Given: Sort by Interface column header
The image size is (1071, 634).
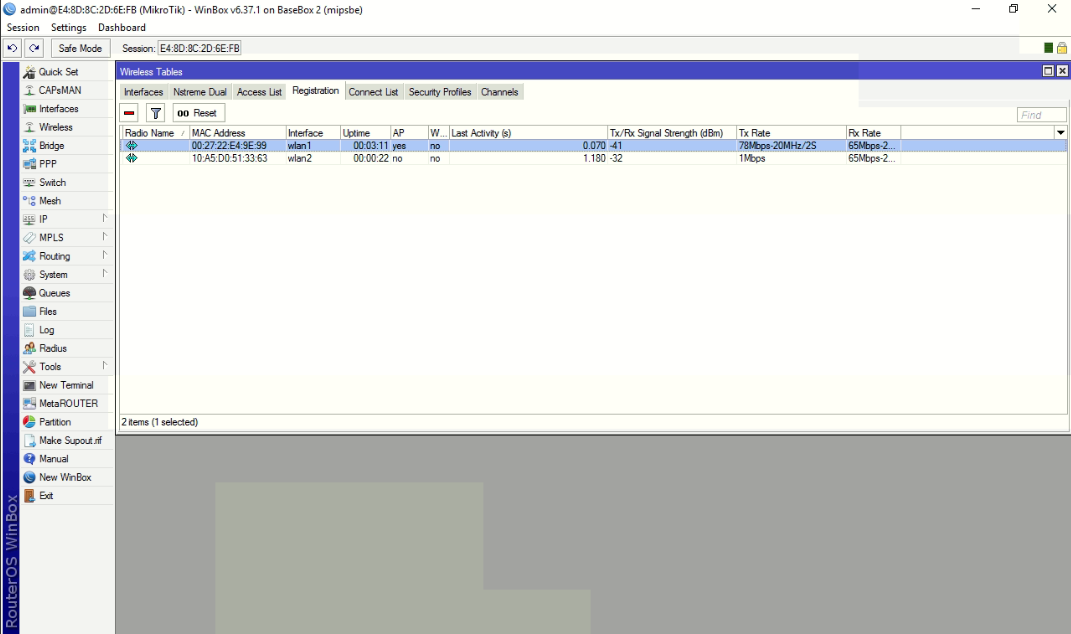Looking at the screenshot, I should (312, 133).
